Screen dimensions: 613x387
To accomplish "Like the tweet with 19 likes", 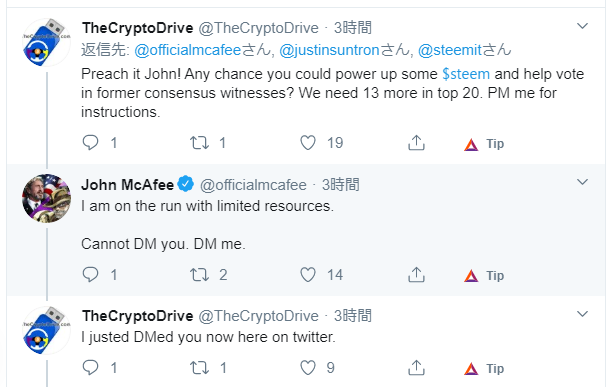I will tap(308, 143).
